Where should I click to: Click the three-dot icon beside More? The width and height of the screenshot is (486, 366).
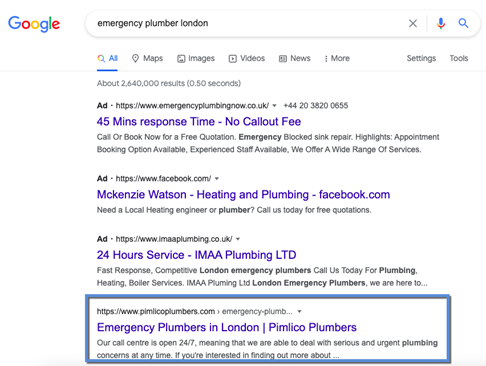(x=326, y=59)
